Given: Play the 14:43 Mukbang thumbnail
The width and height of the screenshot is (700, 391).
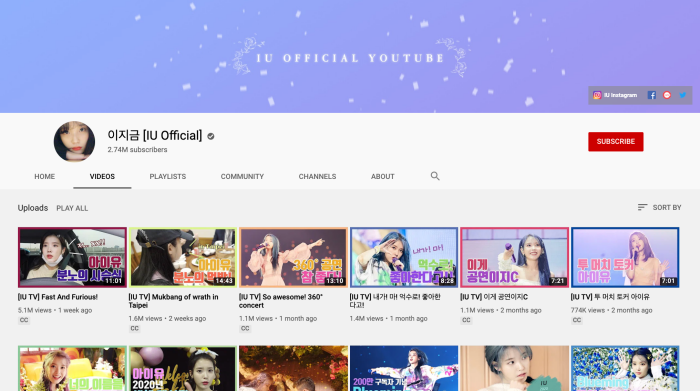Looking at the screenshot, I should point(183,257).
